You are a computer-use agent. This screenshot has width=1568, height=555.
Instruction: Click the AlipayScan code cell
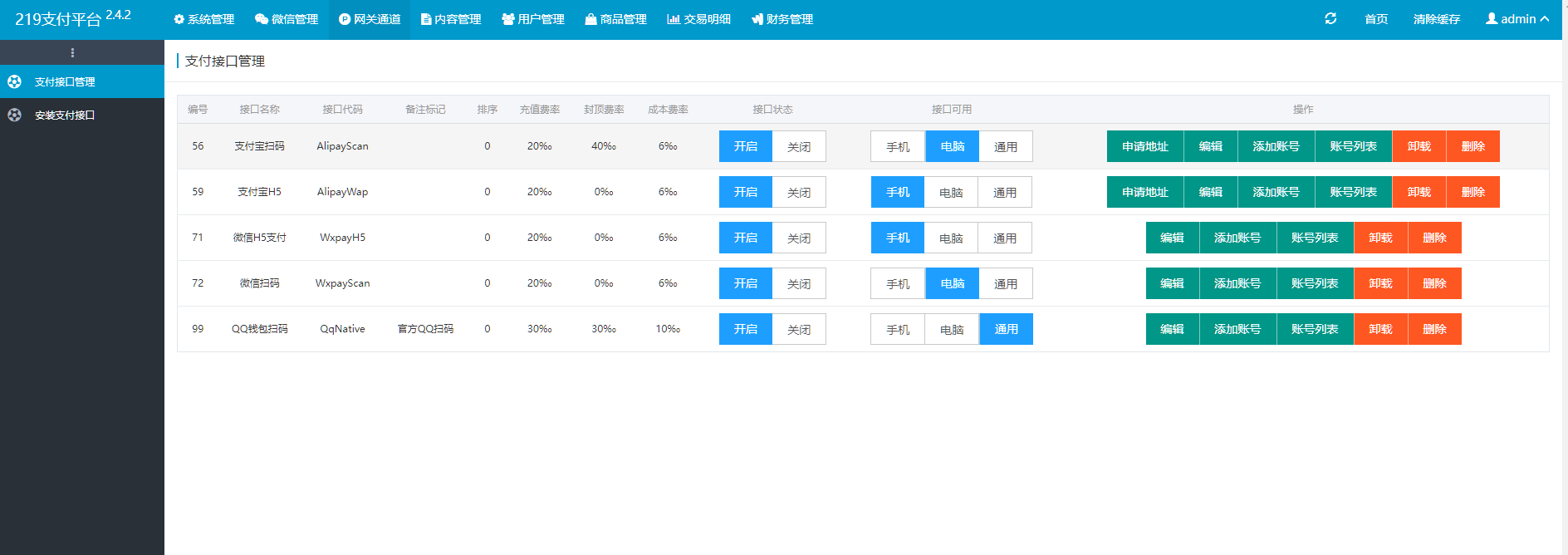[x=342, y=146]
